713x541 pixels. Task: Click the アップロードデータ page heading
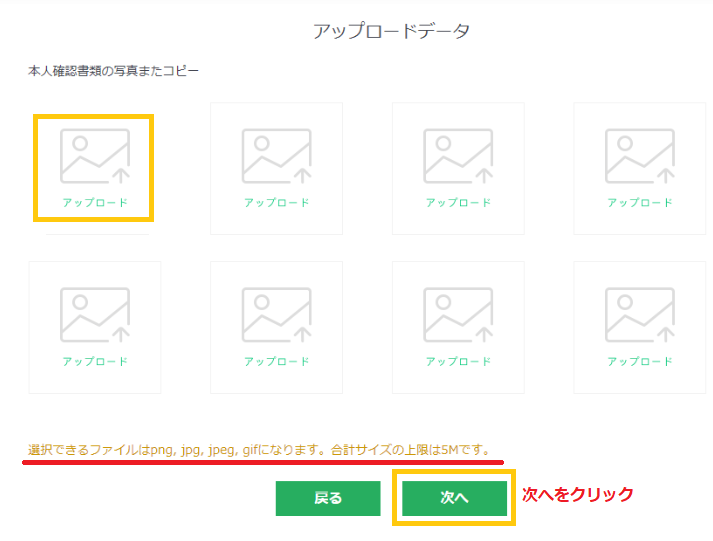(391, 31)
